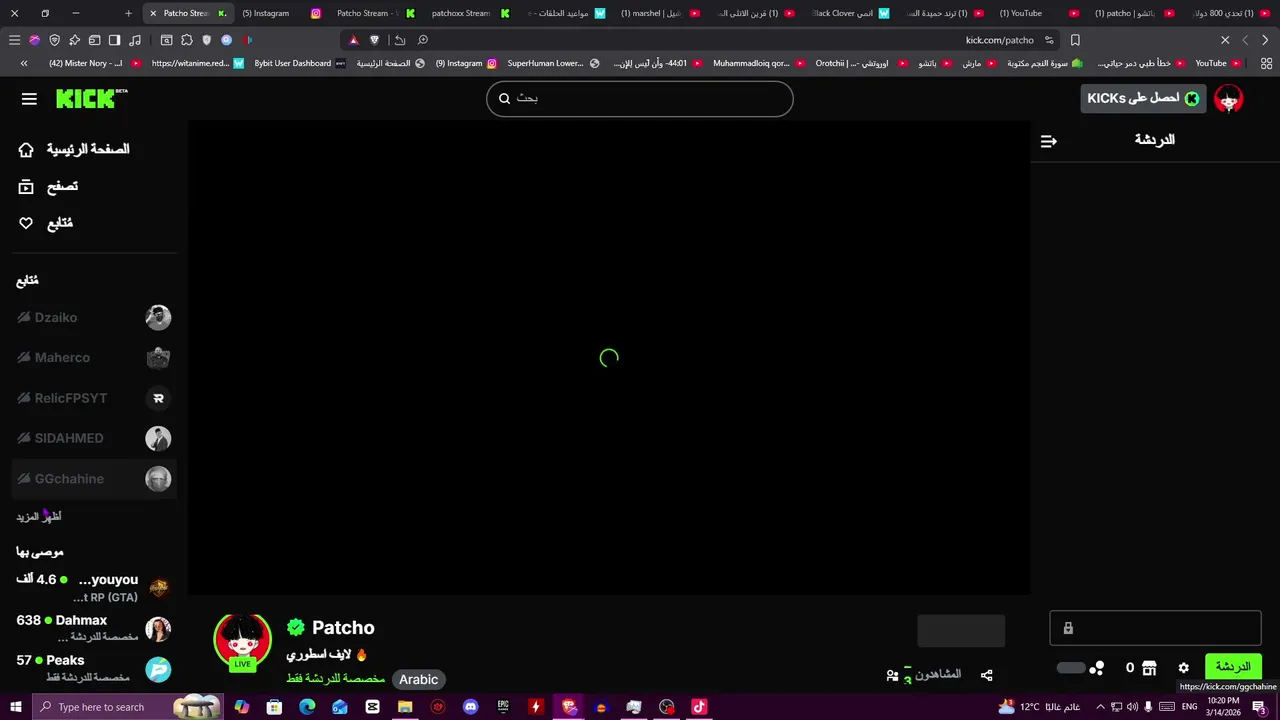Screen dimensions: 1280x720
Task: Open the music note toolbar icon
Action: tap(135, 40)
